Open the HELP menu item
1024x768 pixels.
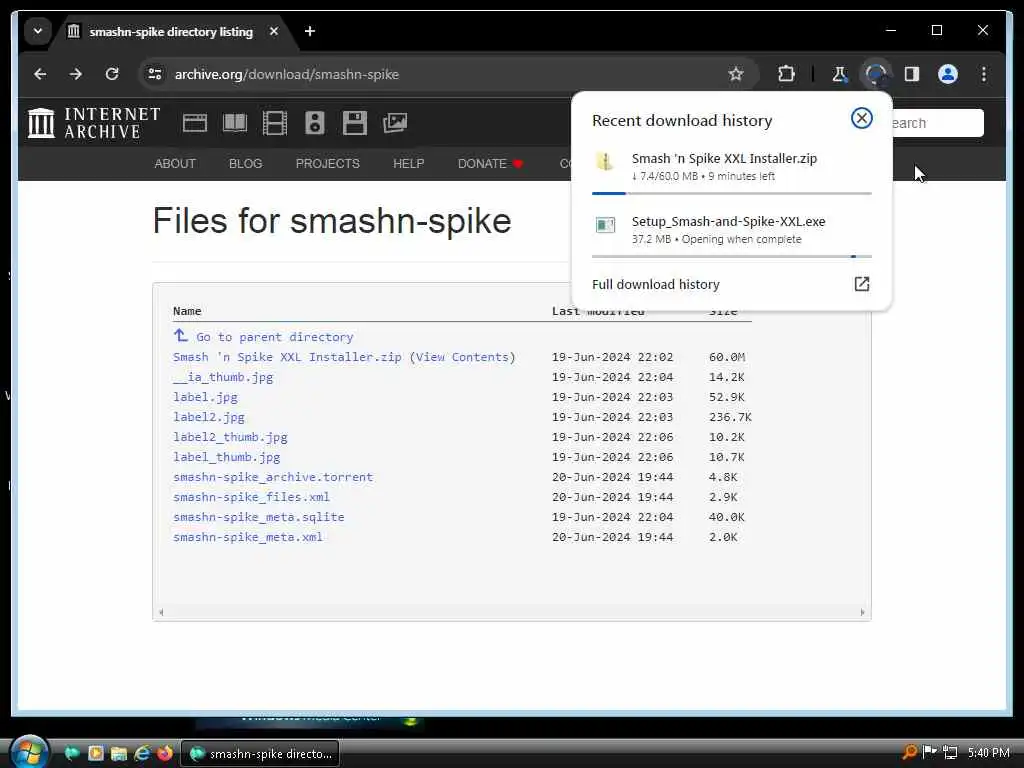coord(409,163)
